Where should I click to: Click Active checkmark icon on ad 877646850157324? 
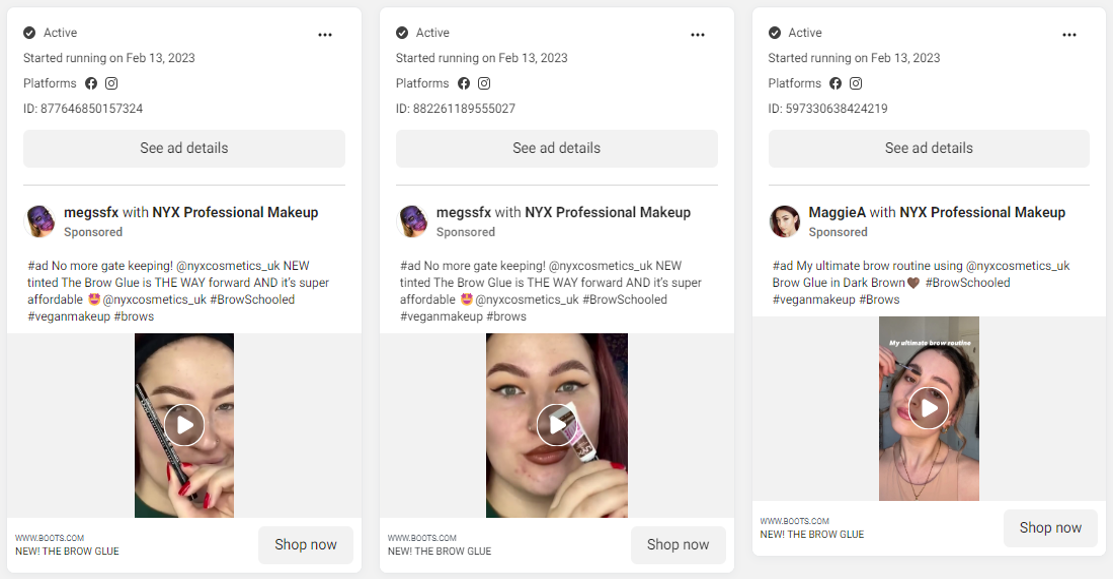click(x=29, y=33)
